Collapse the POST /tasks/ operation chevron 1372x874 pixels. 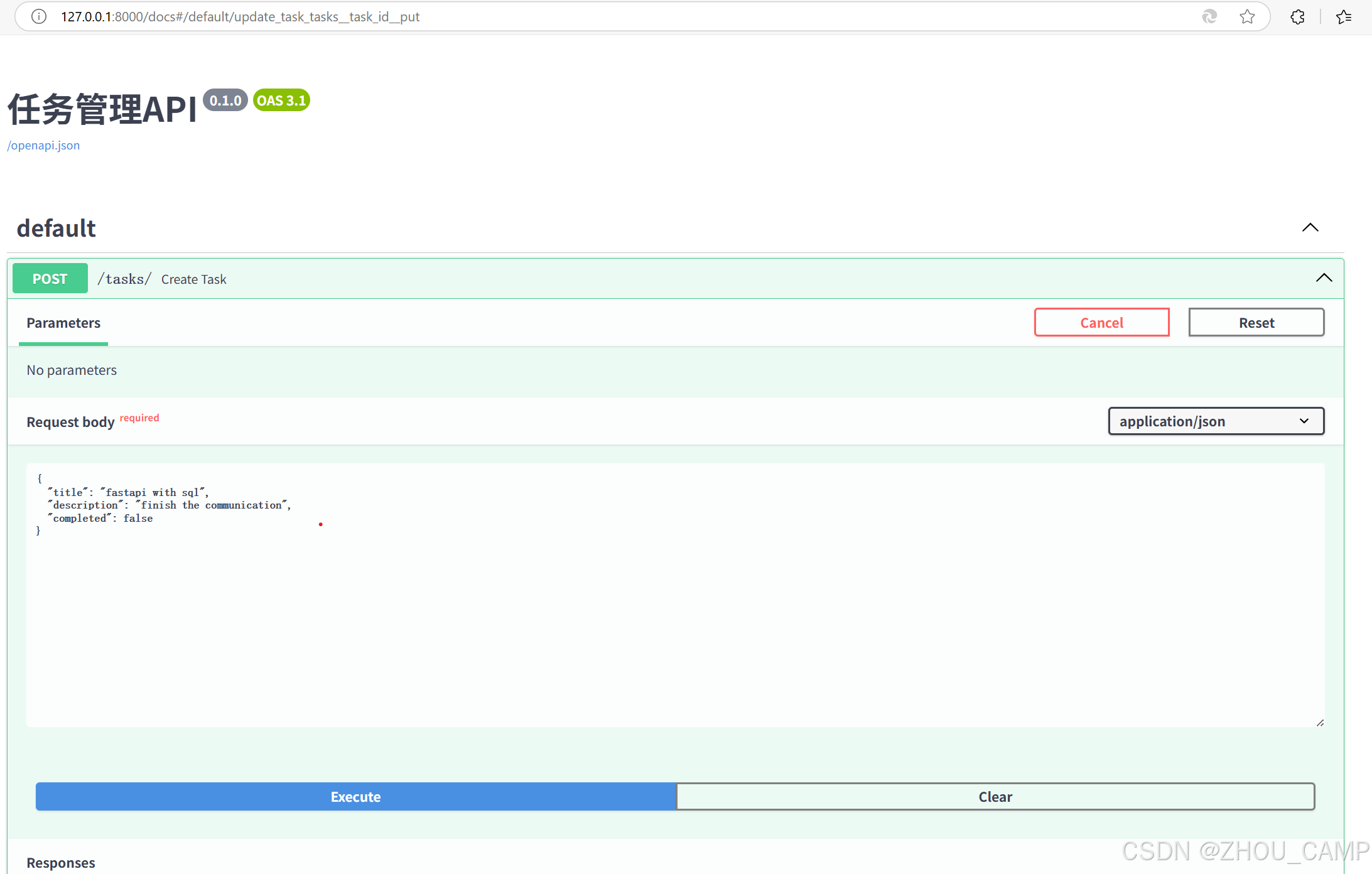pyautogui.click(x=1324, y=278)
